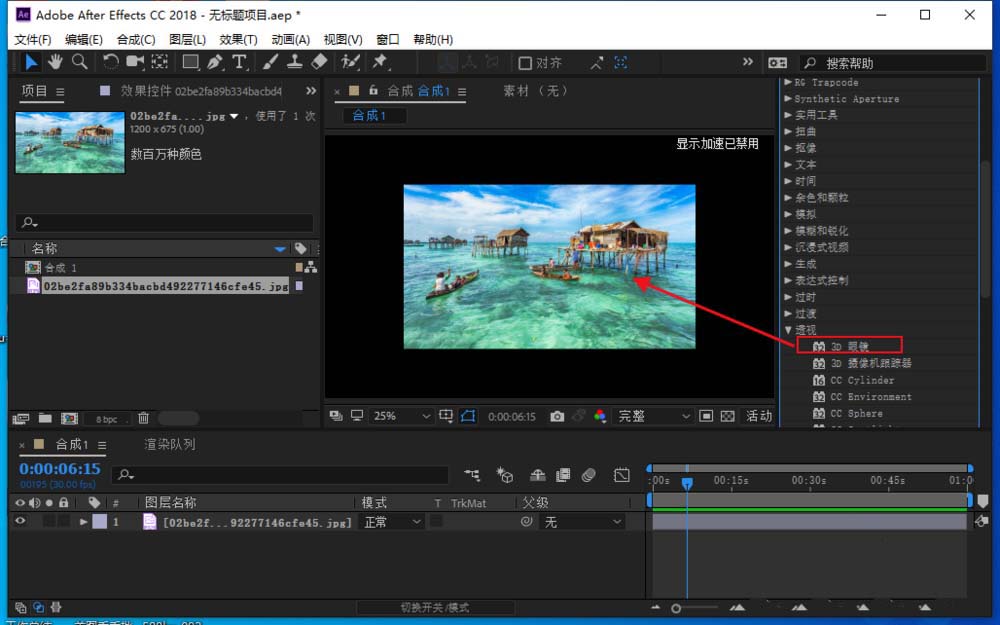Enable the 对齐 snapping checkbox
1000x625 pixels.
[525, 63]
